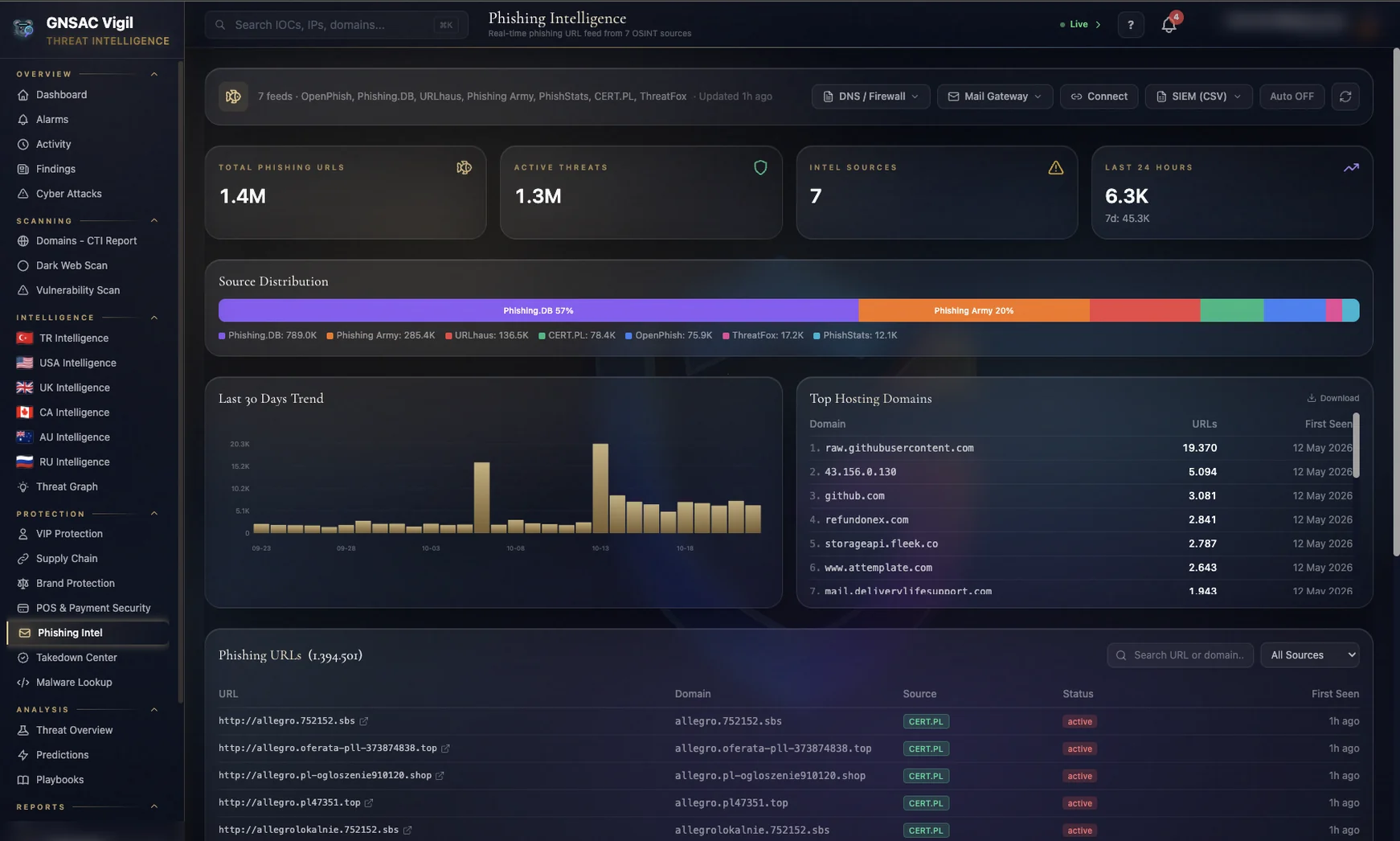Collapse the Scanning sidebar section
Viewport: 1400px width, 841px height.
154,220
